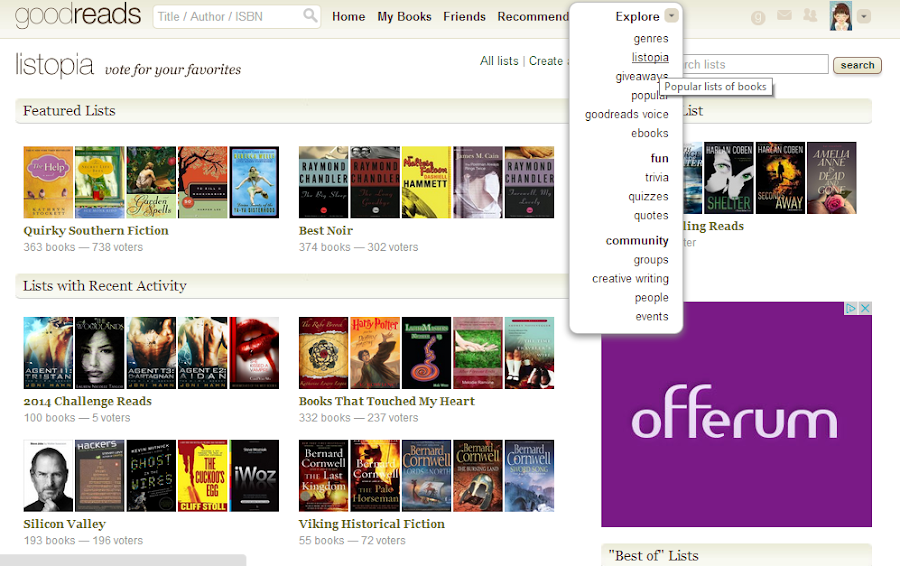Click the Farewell, My Lovely book cover
The image size is (900, 566).
click(529, 182)
